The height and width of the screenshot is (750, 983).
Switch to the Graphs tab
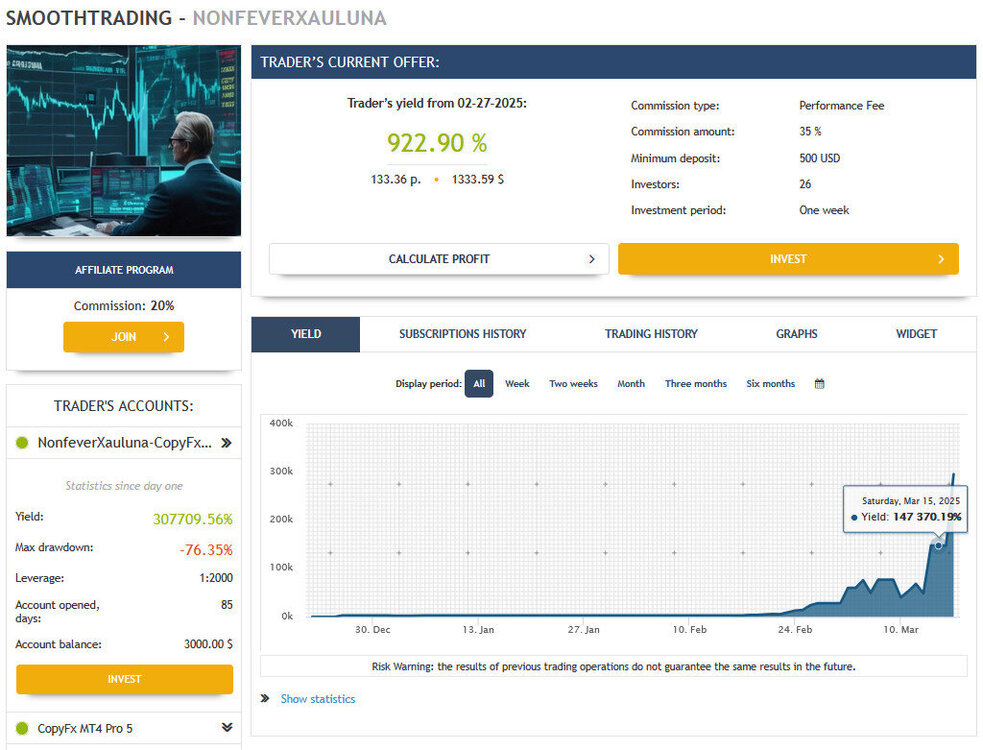(x=797, y=334)
